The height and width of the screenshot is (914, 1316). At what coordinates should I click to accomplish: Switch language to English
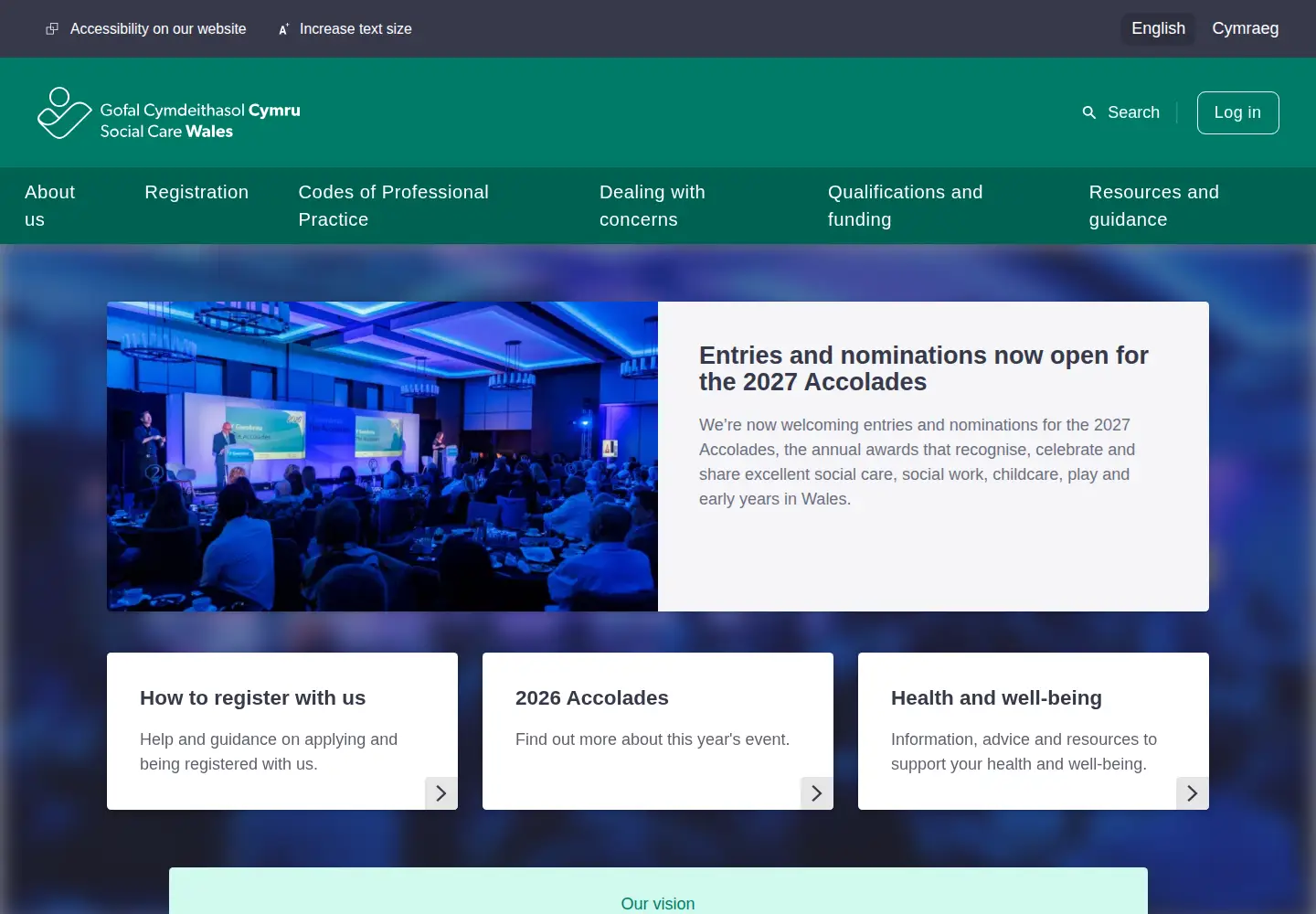pos(1158,28)
